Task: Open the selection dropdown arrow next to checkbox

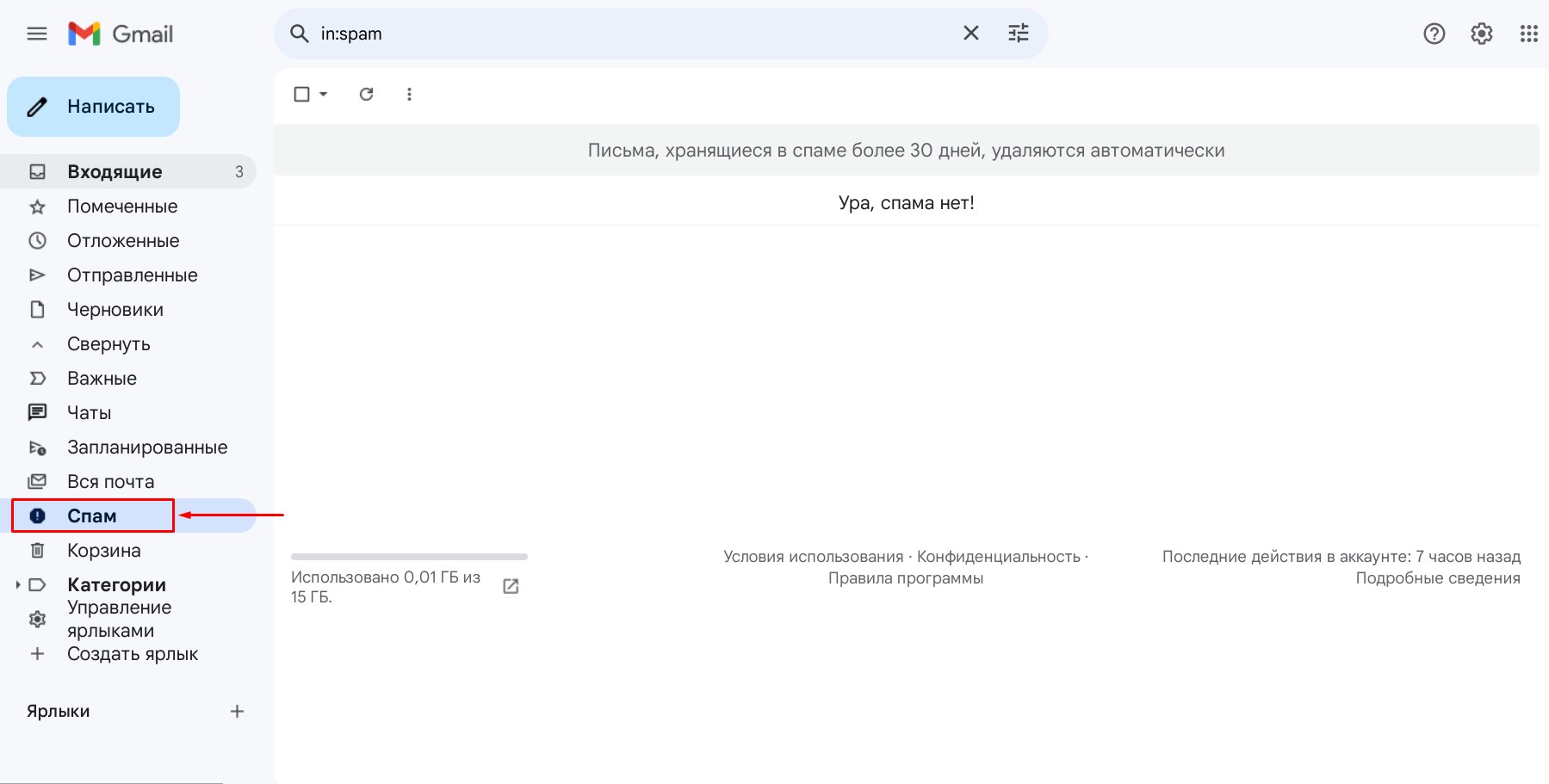Action: point(321,94)
